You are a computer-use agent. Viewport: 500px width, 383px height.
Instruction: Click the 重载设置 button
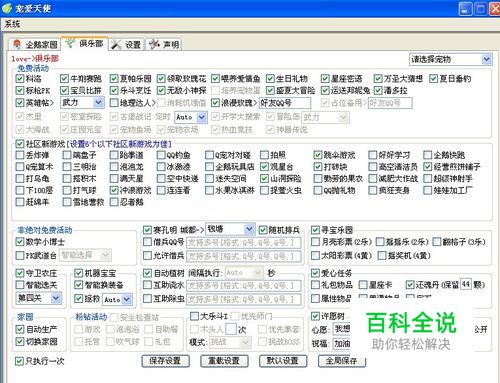click(224, 361)
